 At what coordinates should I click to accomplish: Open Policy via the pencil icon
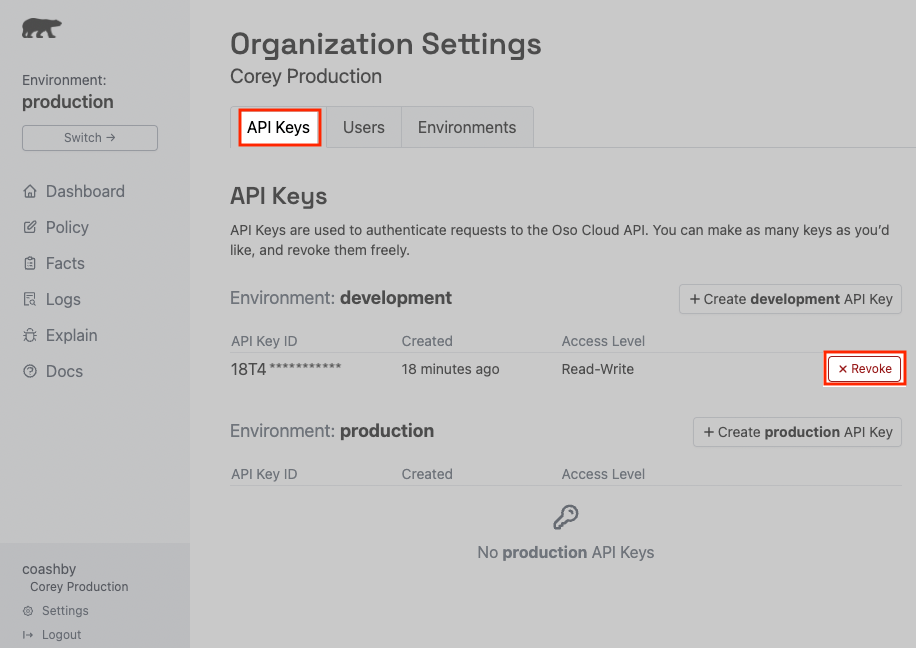point(29,227)
